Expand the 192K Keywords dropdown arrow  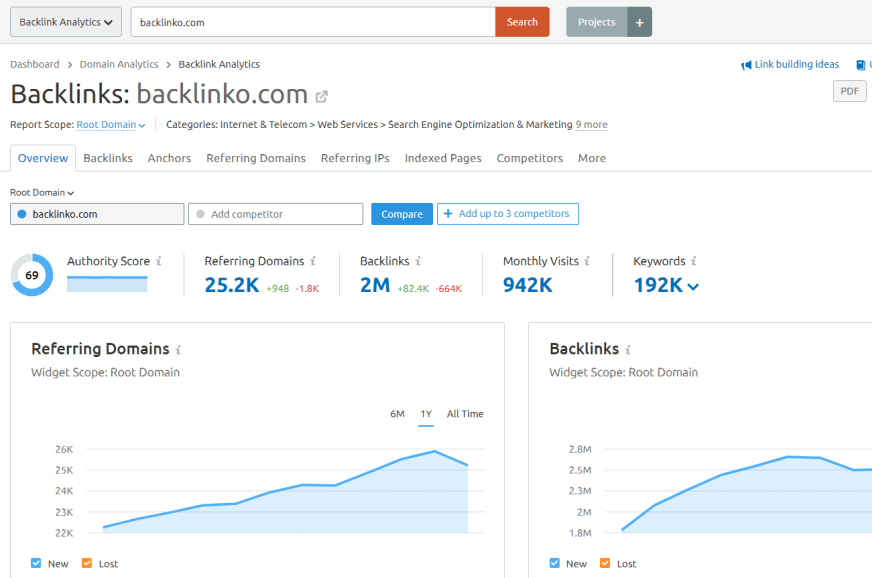[x=693, y=287]
